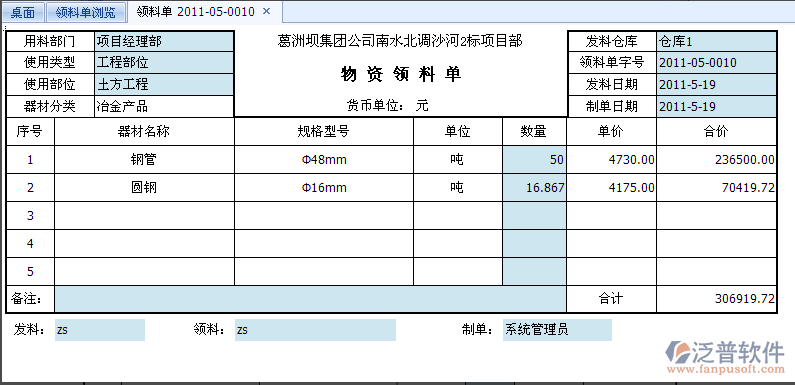Click the 制单日期 field
795x385 pixels.
(716, 106)
